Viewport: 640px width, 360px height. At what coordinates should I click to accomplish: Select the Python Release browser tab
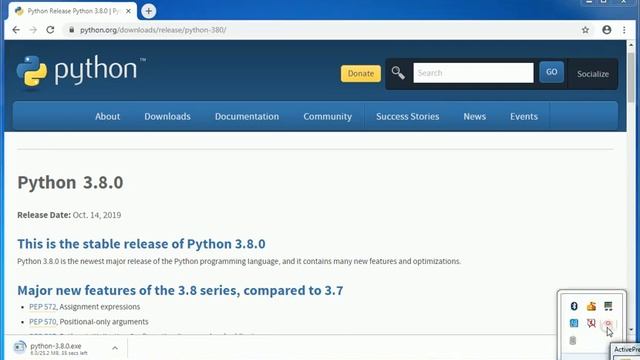click(x=73, y=11)
